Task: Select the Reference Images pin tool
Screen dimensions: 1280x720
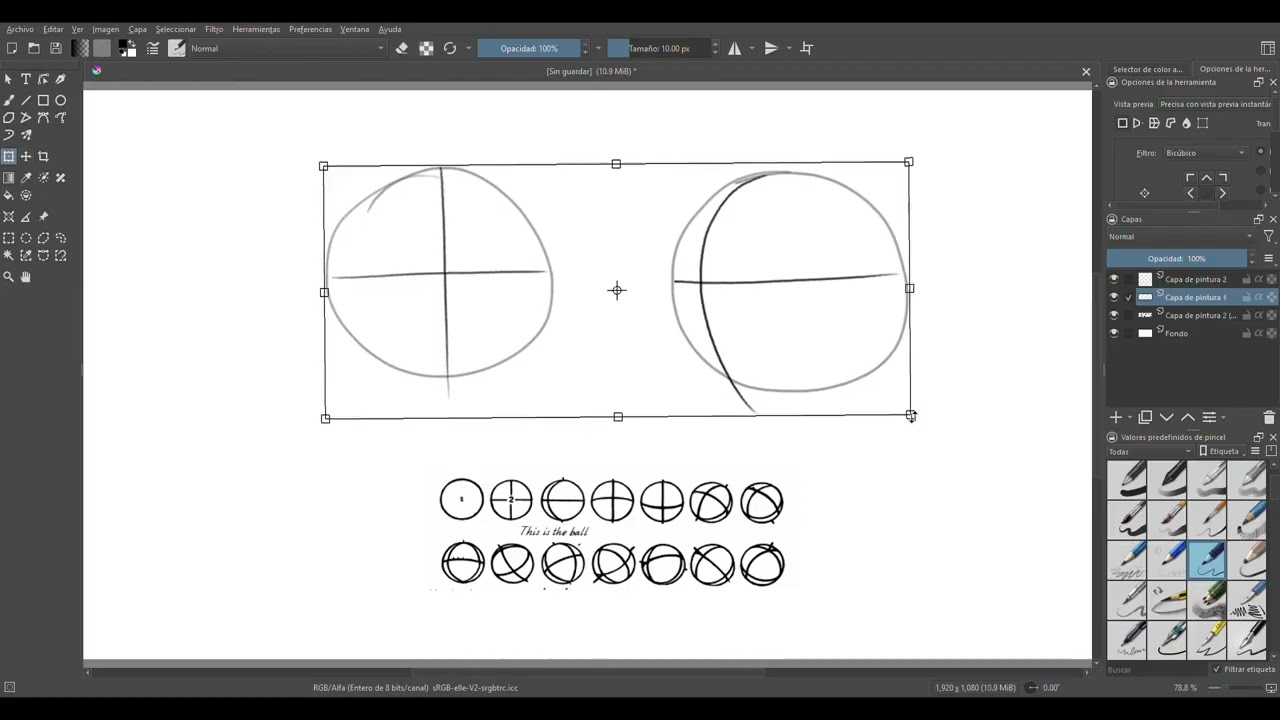Action: [43, 217]
